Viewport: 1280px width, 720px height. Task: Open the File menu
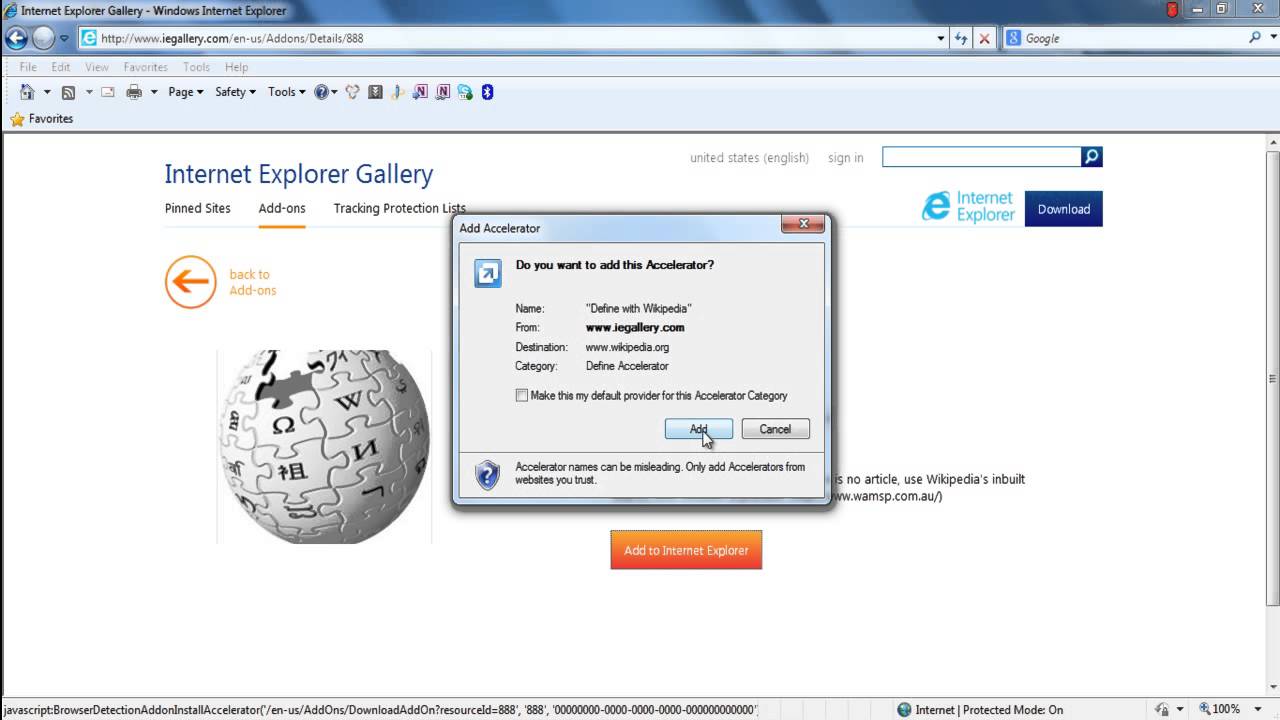point(28,67)
